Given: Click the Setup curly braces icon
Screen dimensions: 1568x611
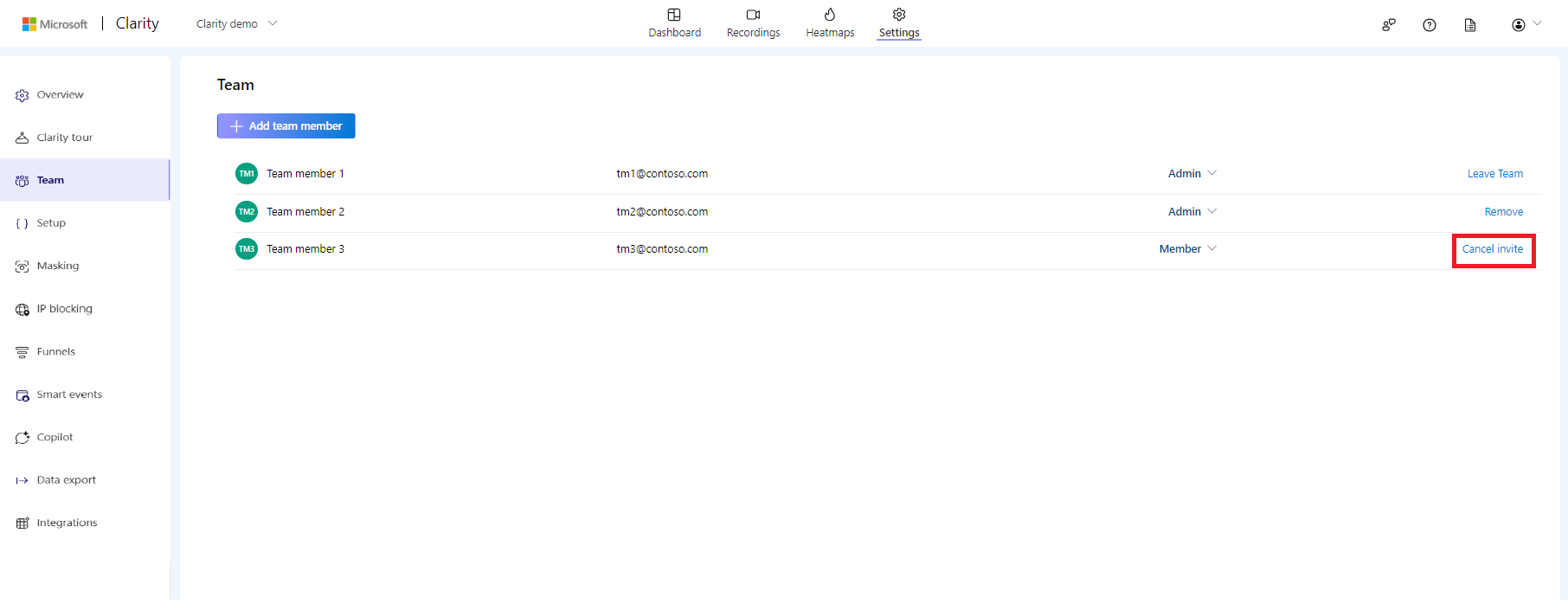Looking at the screenshot, I should pyautogui.click(x=22, y=223).
